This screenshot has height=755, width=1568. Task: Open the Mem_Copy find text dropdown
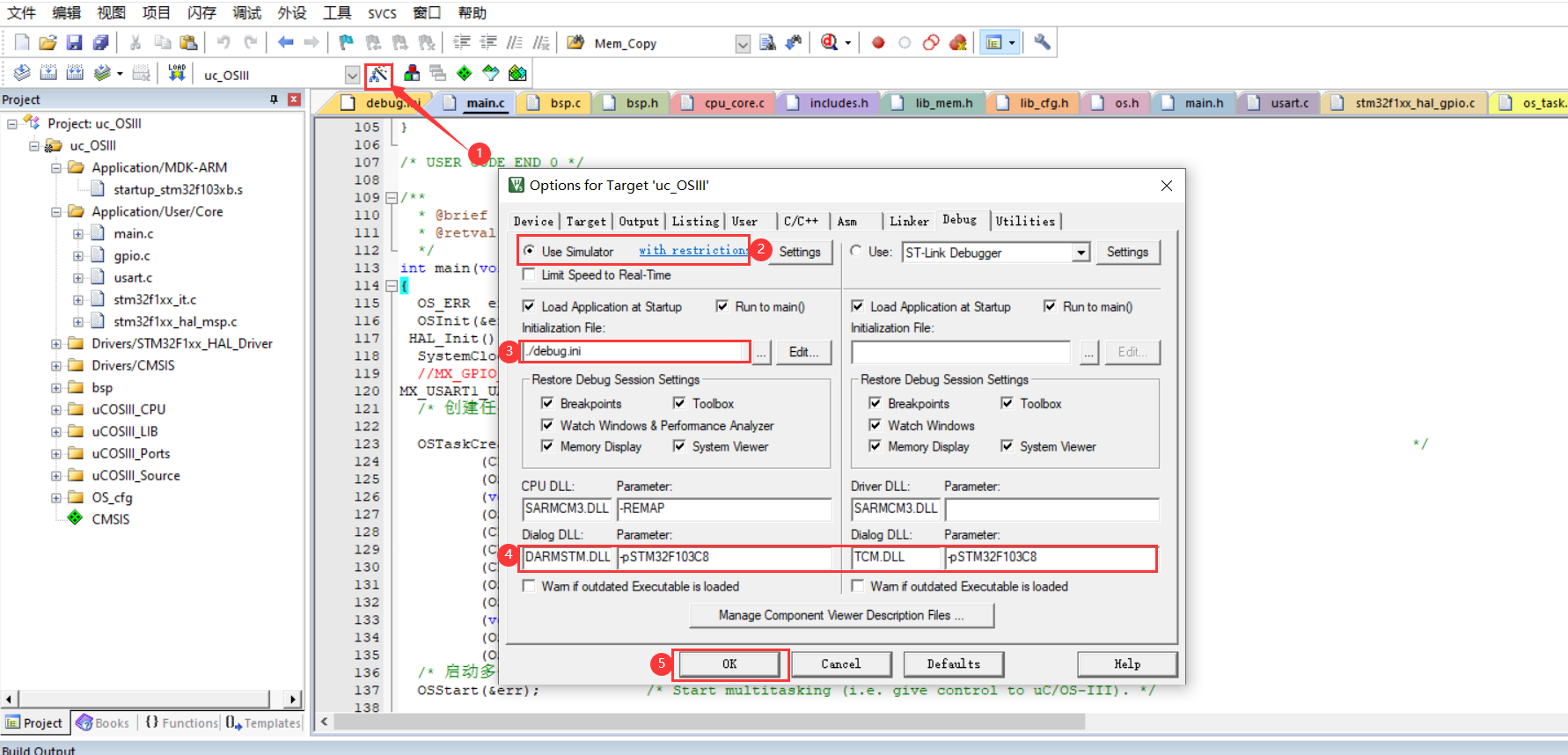[x=743, y=44]
